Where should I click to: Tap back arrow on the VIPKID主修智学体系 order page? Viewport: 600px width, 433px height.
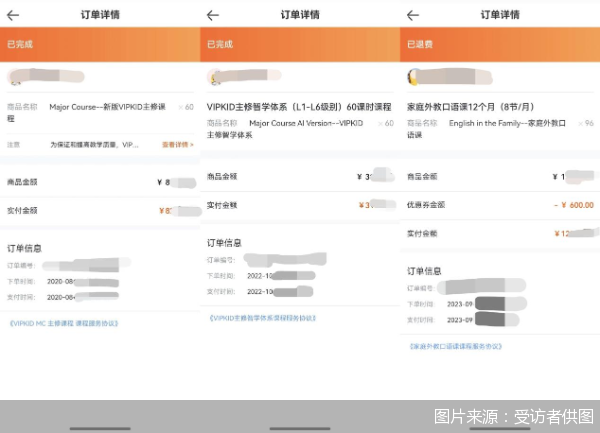[212, 15]
